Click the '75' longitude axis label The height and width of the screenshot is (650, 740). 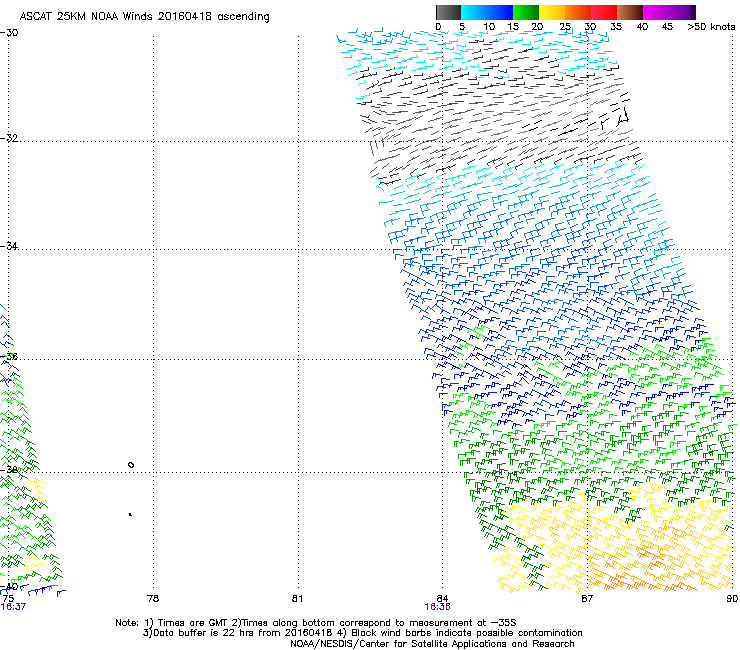pyautogui.click(x=8, y=599)
